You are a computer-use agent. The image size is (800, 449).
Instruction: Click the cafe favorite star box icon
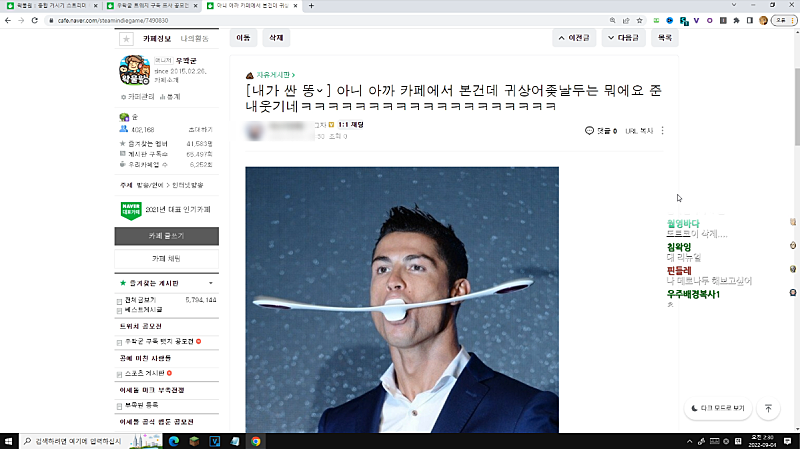pyautogui.click(x=126, y=39)
